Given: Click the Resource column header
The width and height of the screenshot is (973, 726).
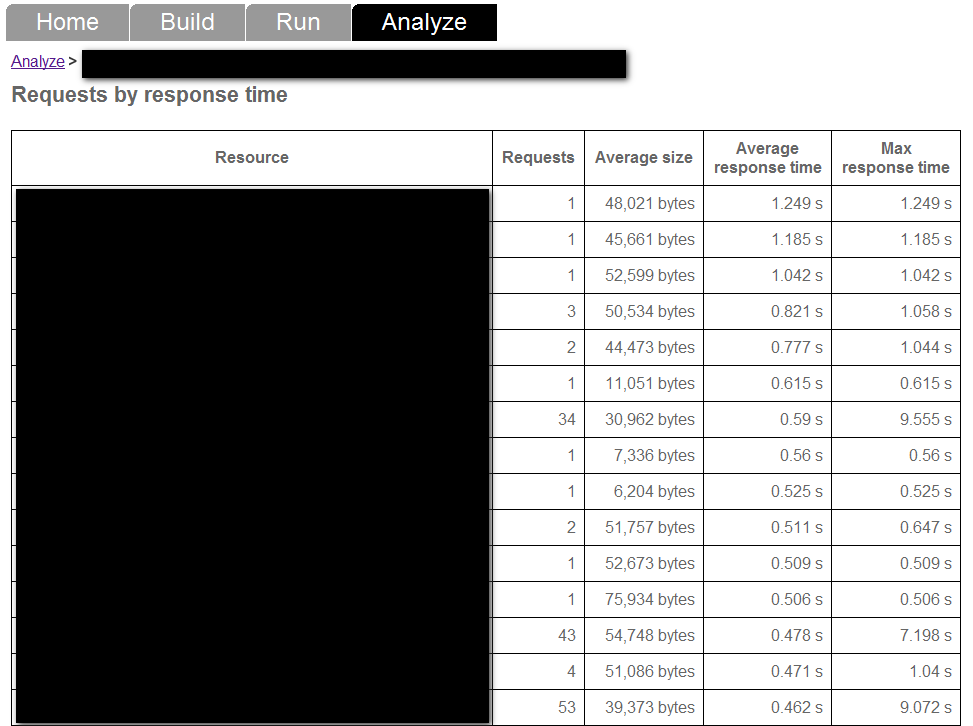Looking at the screenshot, I should (x=252, y=158).
